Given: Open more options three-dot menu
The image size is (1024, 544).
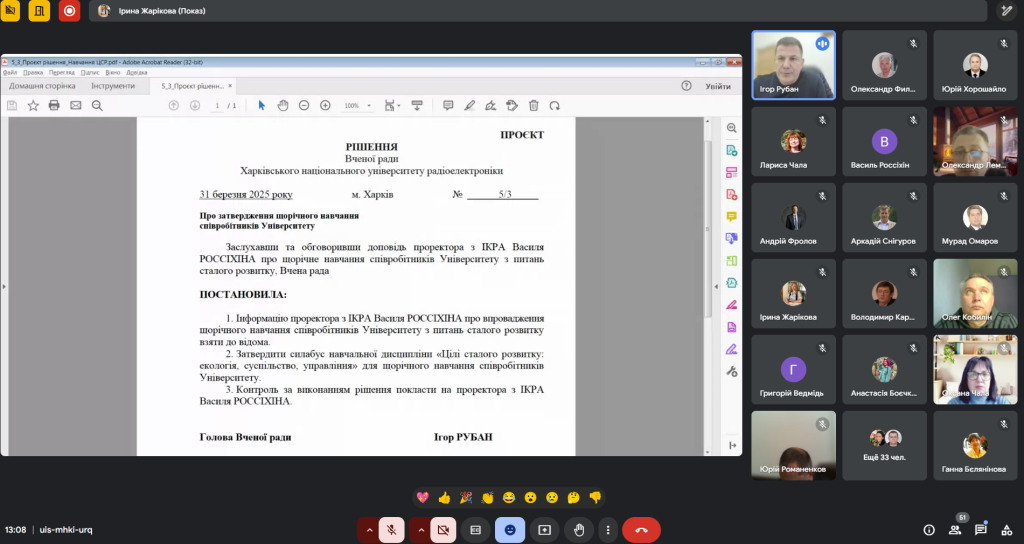Looking at the screenshot, I should click(x=606, y=529).
